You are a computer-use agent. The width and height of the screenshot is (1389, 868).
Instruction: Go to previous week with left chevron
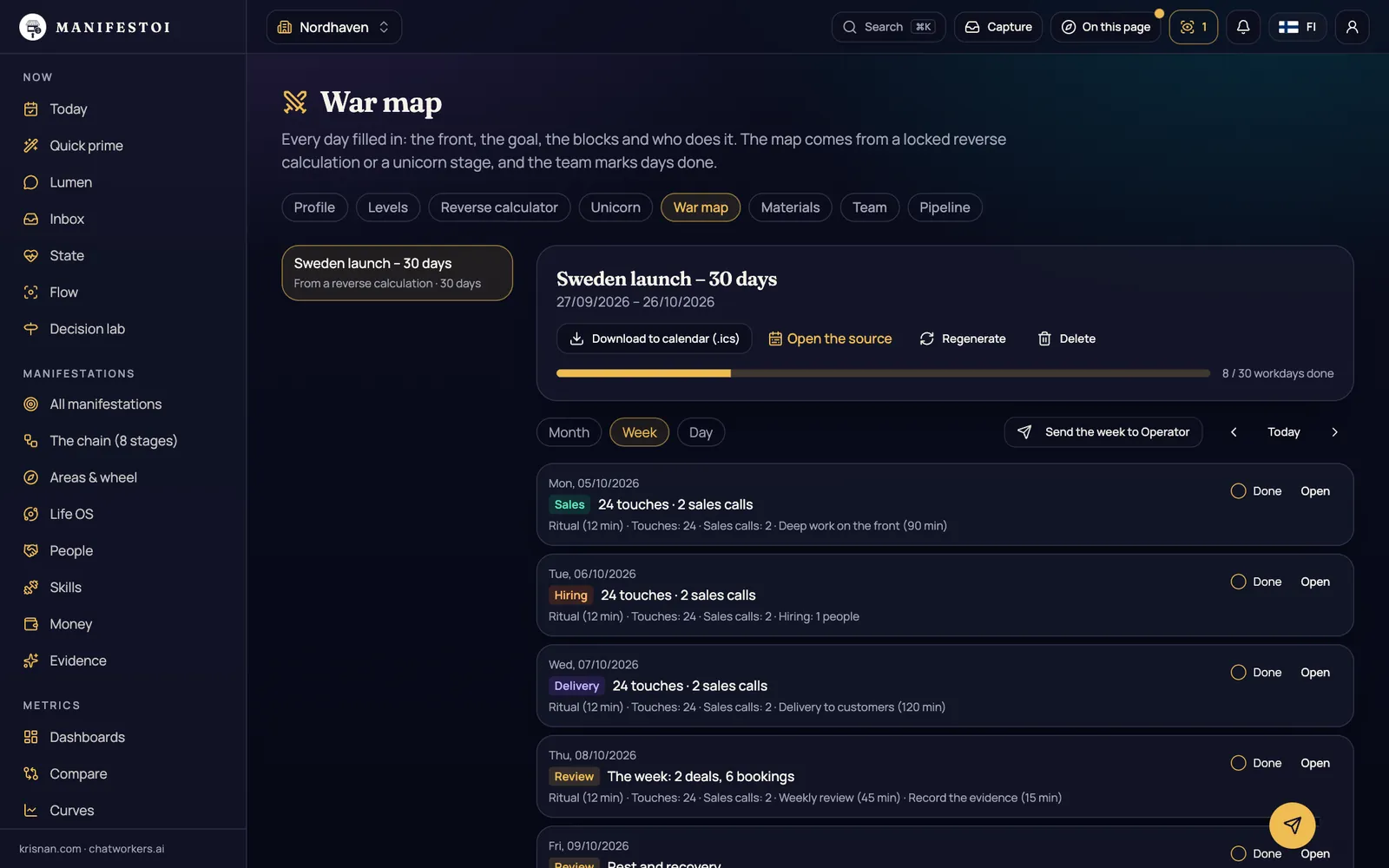(x=1234, y=432)
